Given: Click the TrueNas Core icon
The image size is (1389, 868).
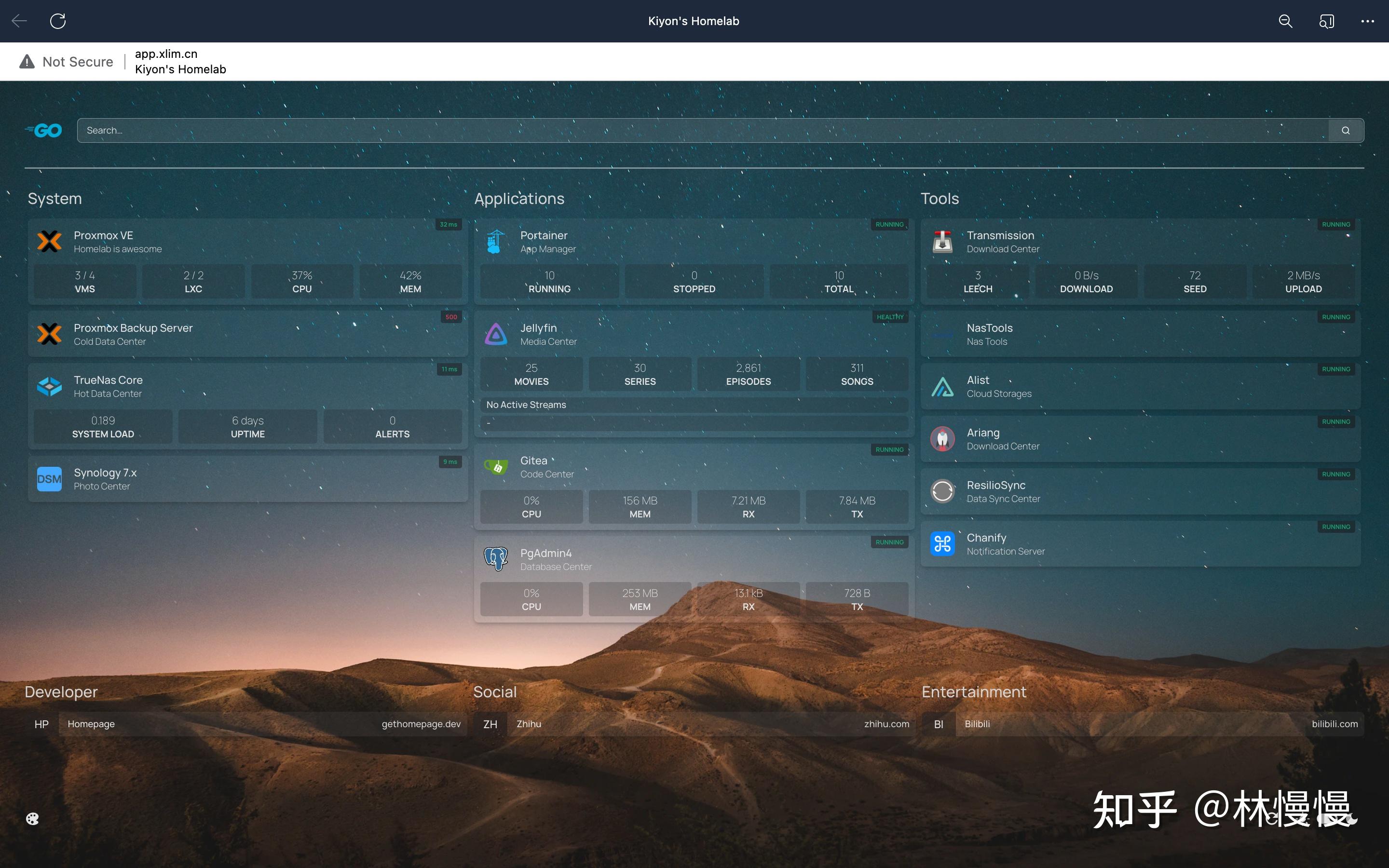Looking at the screenshot, I should pos(49,386).
